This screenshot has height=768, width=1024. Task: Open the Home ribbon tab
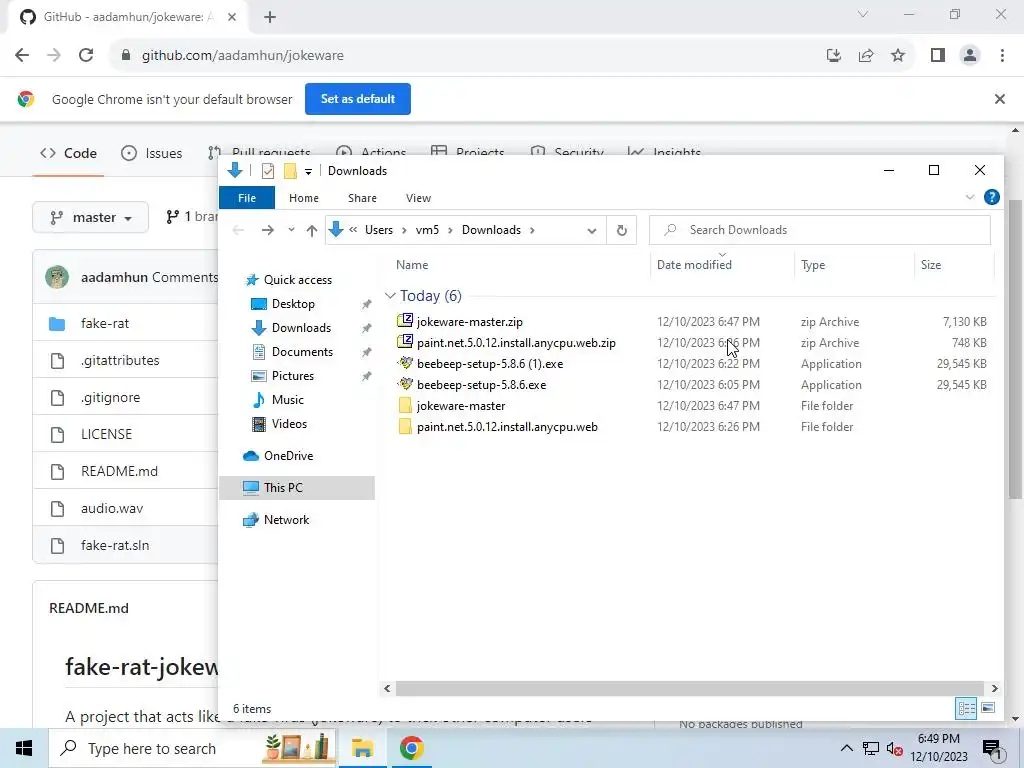pos(304,198)
